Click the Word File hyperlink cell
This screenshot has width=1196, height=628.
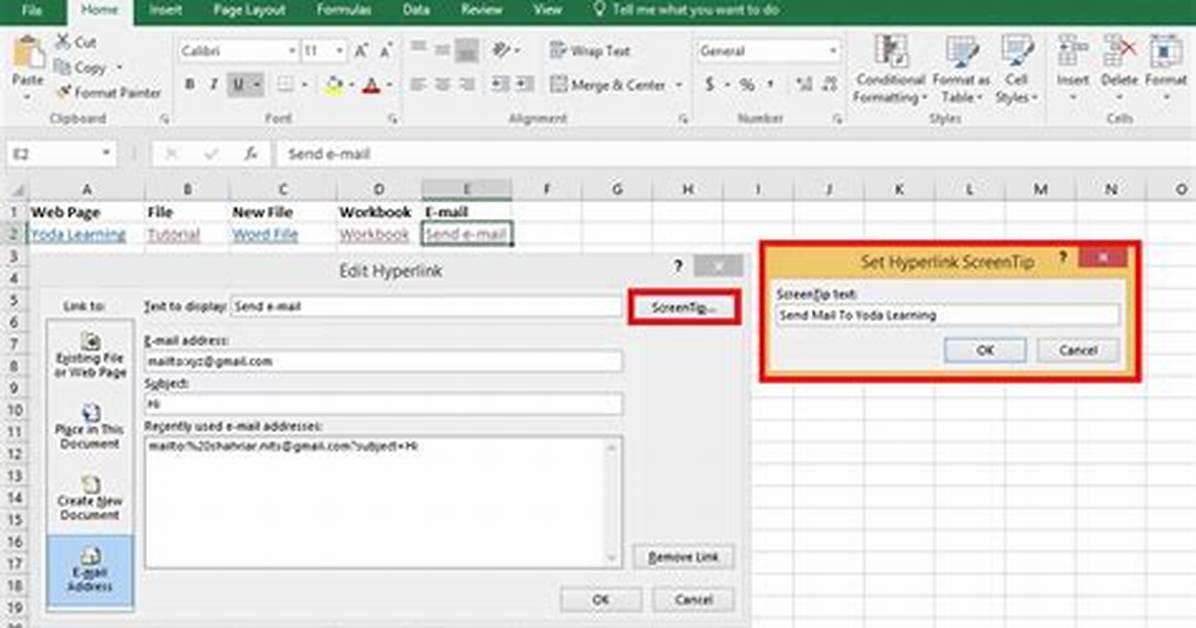click(265, 234)
